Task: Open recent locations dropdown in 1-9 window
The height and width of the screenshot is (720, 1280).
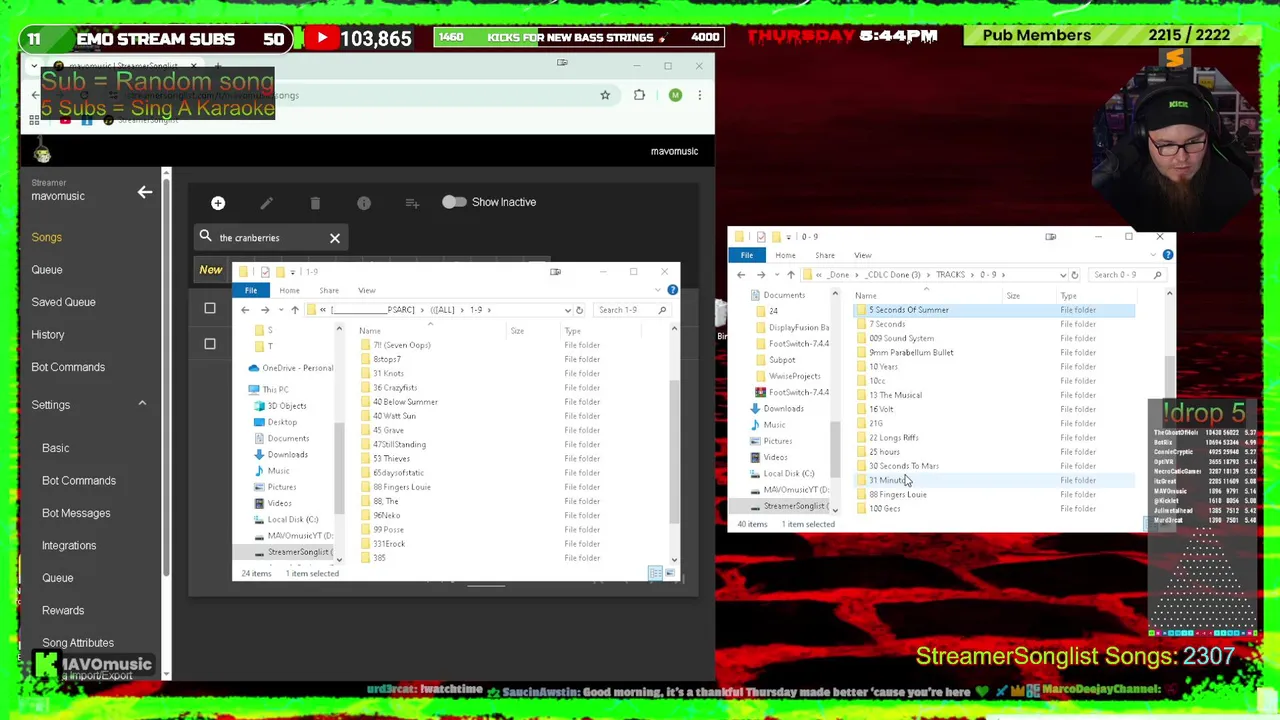Action: [x=280, y=310]
